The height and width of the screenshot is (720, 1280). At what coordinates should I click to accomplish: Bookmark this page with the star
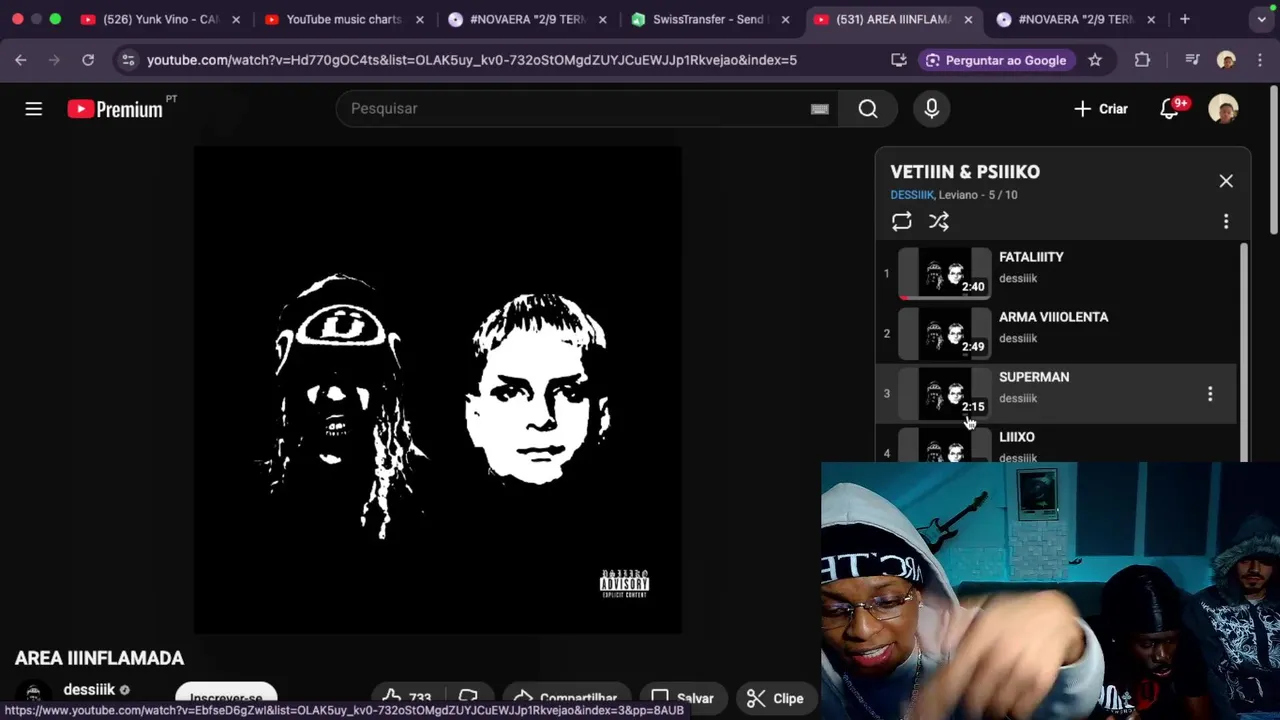coord(1095,60)
